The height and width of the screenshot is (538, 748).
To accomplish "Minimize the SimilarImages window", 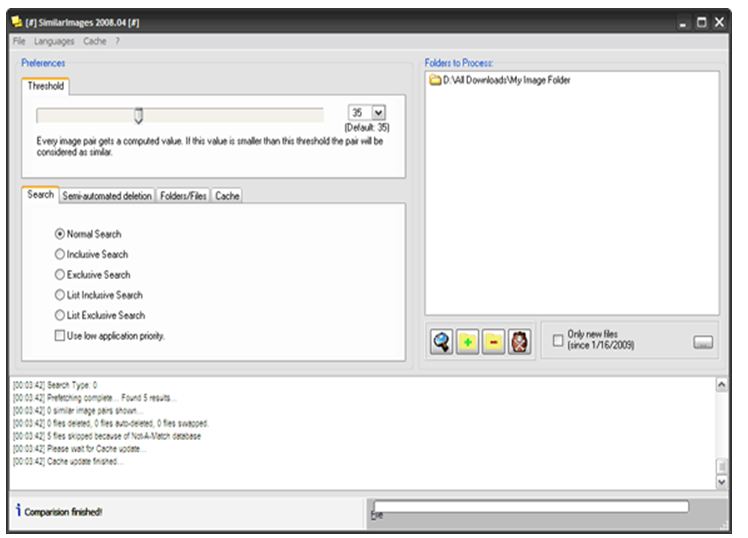I will tap(683, 22).
